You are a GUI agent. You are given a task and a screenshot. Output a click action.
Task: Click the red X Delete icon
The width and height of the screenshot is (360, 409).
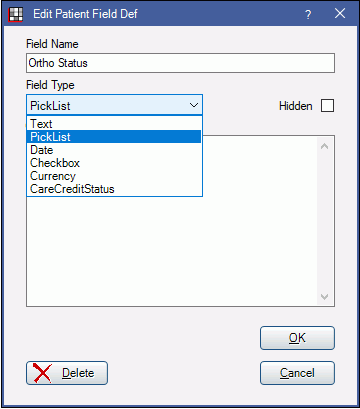tap(43, 373)
